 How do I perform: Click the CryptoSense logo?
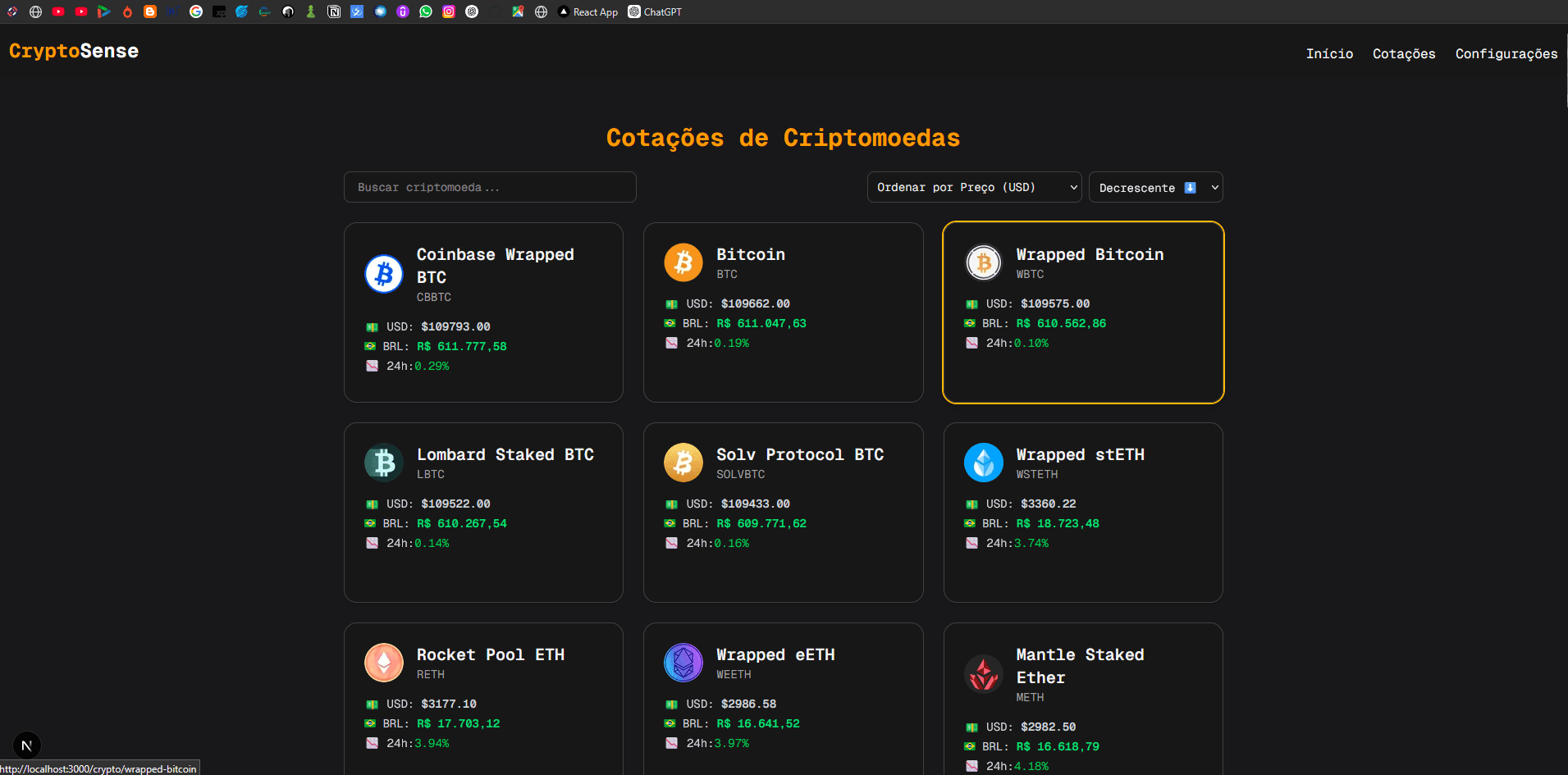[x=73, y=51]
